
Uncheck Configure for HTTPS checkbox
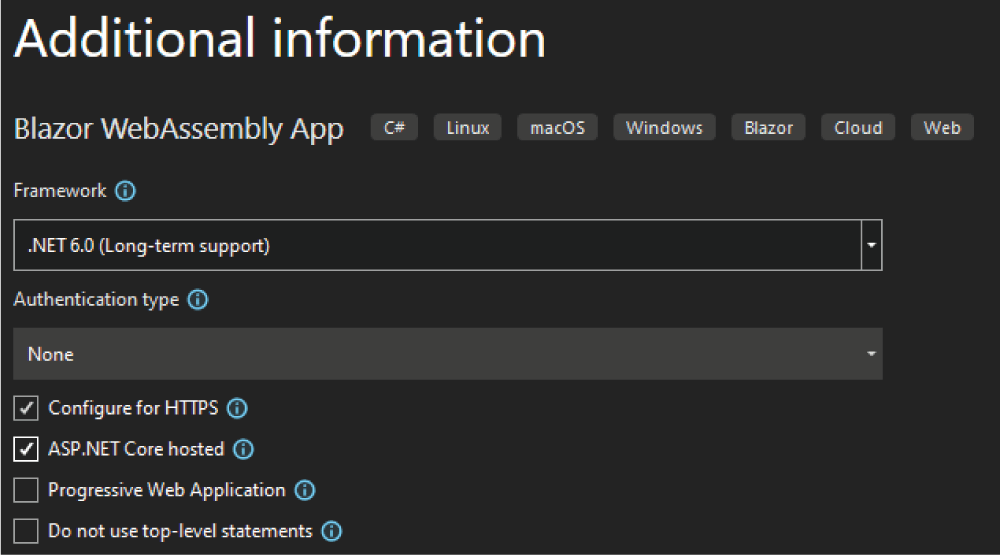pyautogui.click(x=26, y=408)
